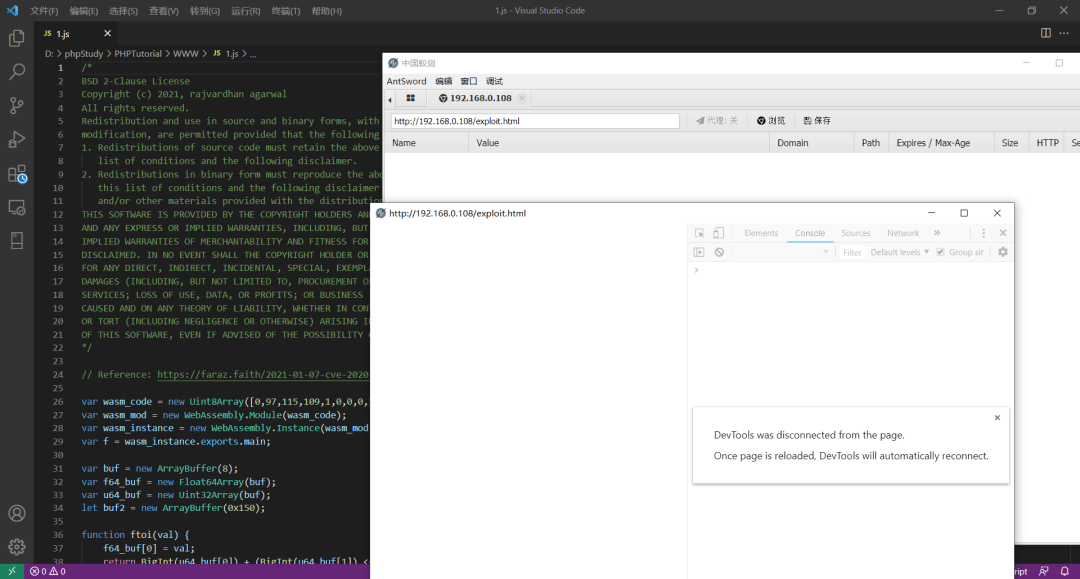Screen dimensions: 1080x579
Task: Click the 浏览 browse button in AntSword
Action: (x=771, y=120)
